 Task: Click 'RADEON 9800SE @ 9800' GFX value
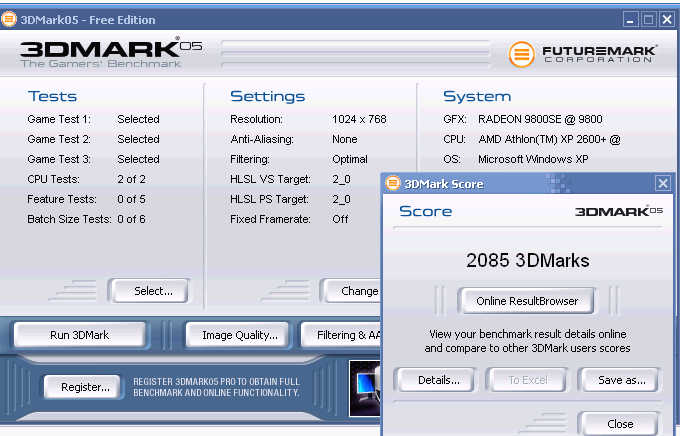pos(540,119)
